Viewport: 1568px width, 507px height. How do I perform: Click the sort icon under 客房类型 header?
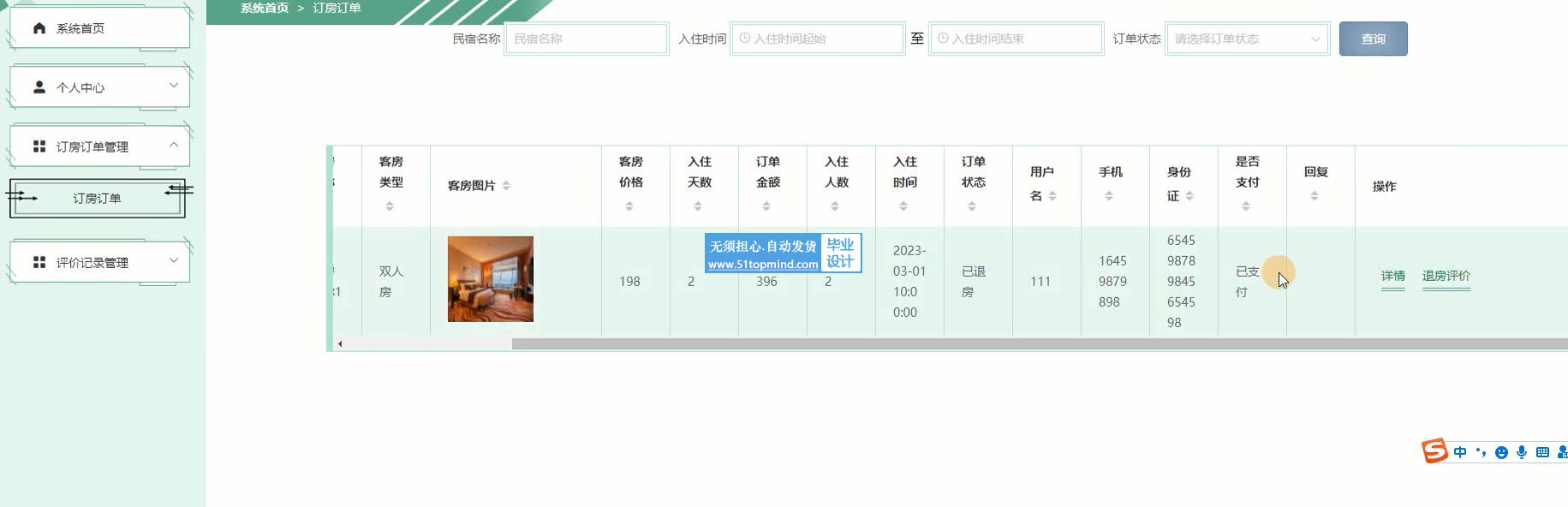pyautogui.click(x=390, y=206)
